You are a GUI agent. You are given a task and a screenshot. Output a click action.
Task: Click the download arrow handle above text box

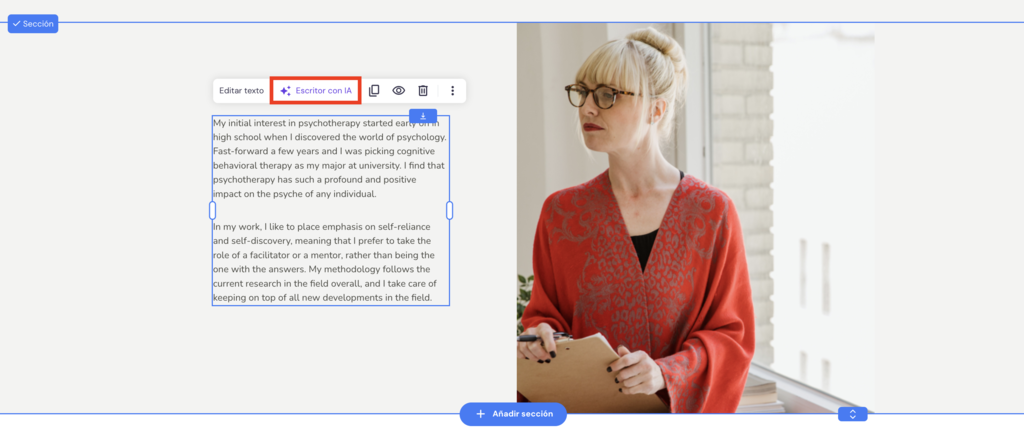tap(423, 116)
